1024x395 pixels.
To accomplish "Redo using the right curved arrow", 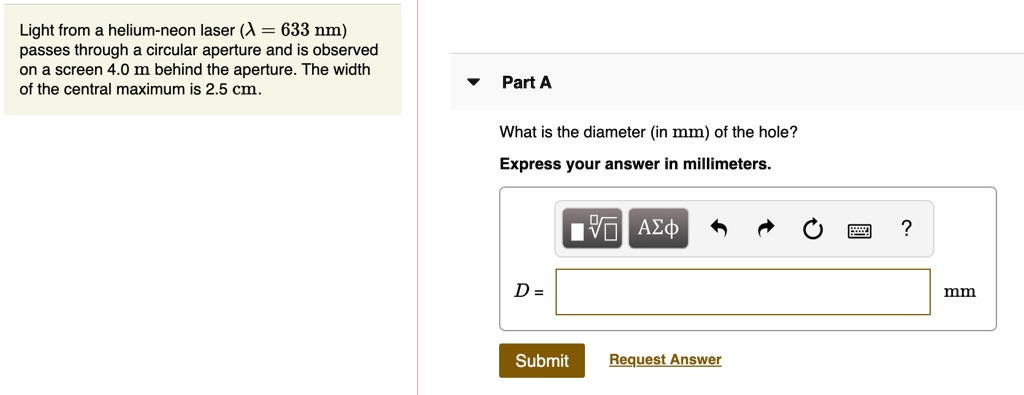I will (766, 229).
